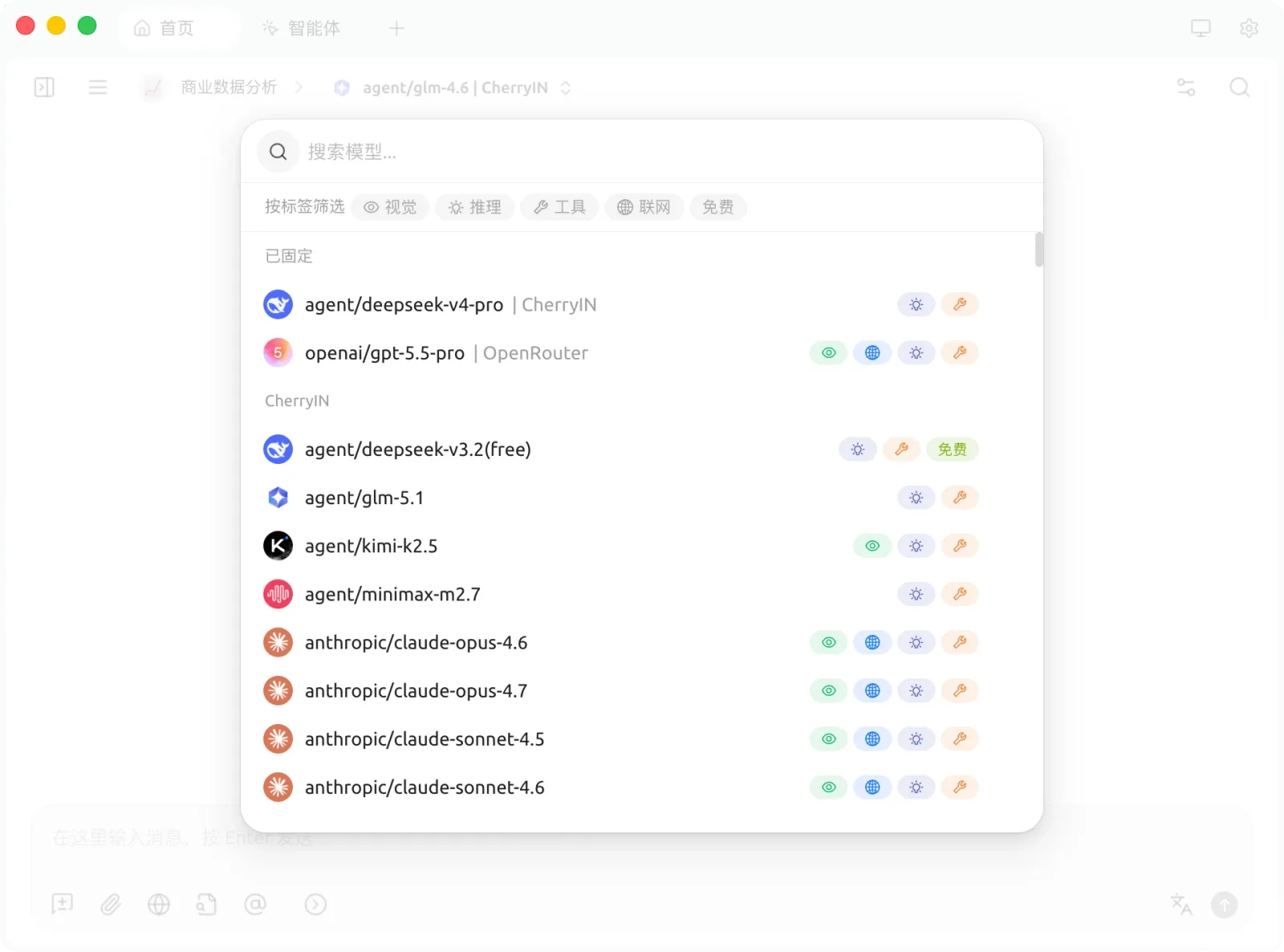
Task: Click the display monitor icon
Action: click(x=1201, y=28)
